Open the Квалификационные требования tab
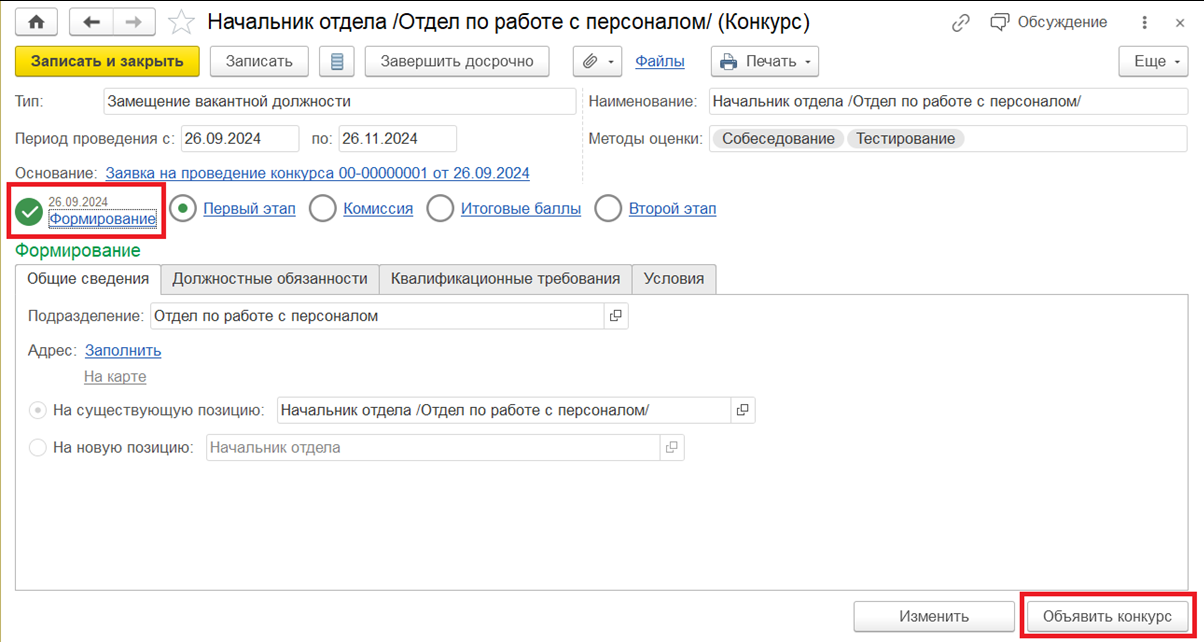This screenshot has width=1204, height=642. click(x=506, y=279)
